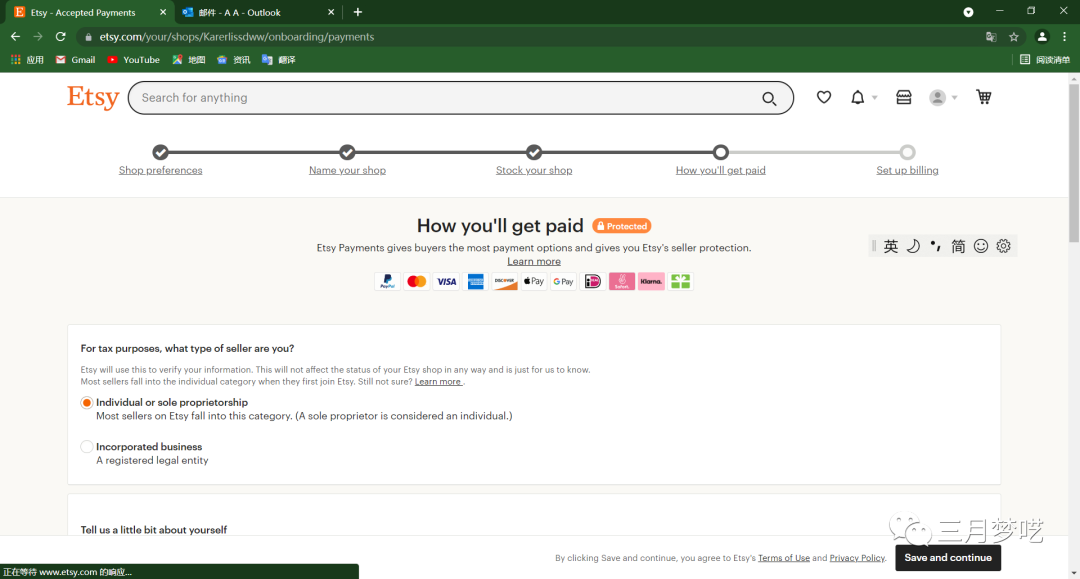Go to the Stock your shop step
This screenshot has width=1080, height=579.
pyautogui.click(x=534, y=170)
